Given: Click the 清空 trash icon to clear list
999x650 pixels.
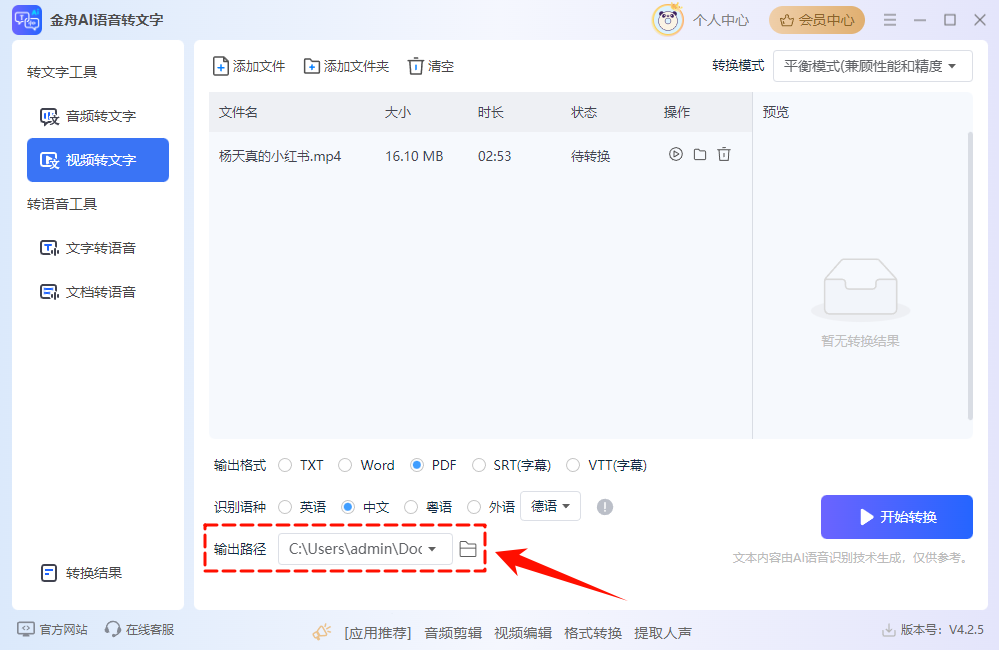Looking at the screenshot, I should coord(414,65).
